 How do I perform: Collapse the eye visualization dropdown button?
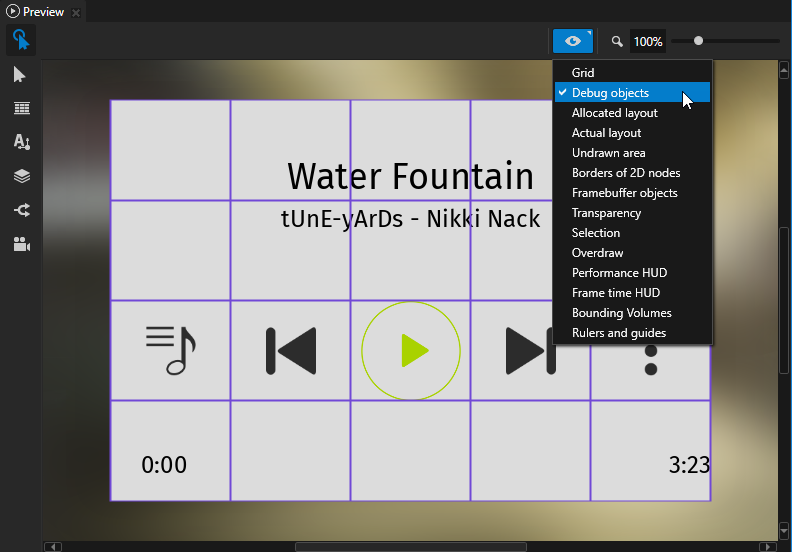tap(573, 41)
